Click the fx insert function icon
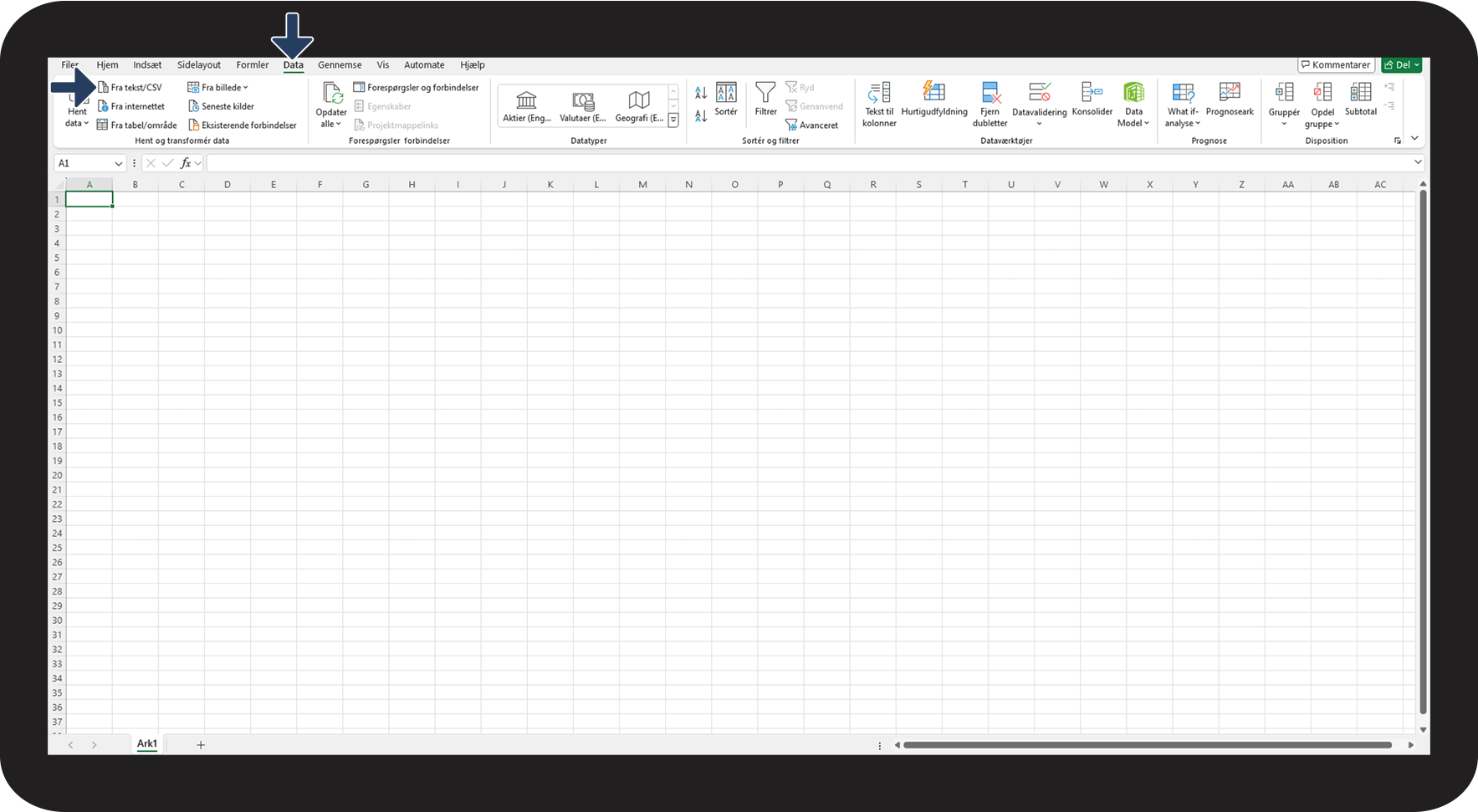1478x812 pixels. coord(186,163)
